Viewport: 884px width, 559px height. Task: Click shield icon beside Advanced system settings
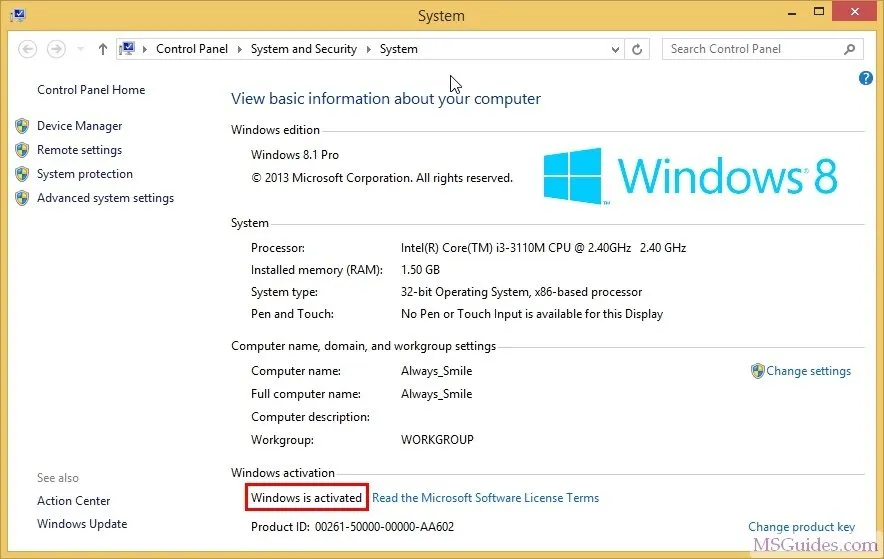click(22, 198)
